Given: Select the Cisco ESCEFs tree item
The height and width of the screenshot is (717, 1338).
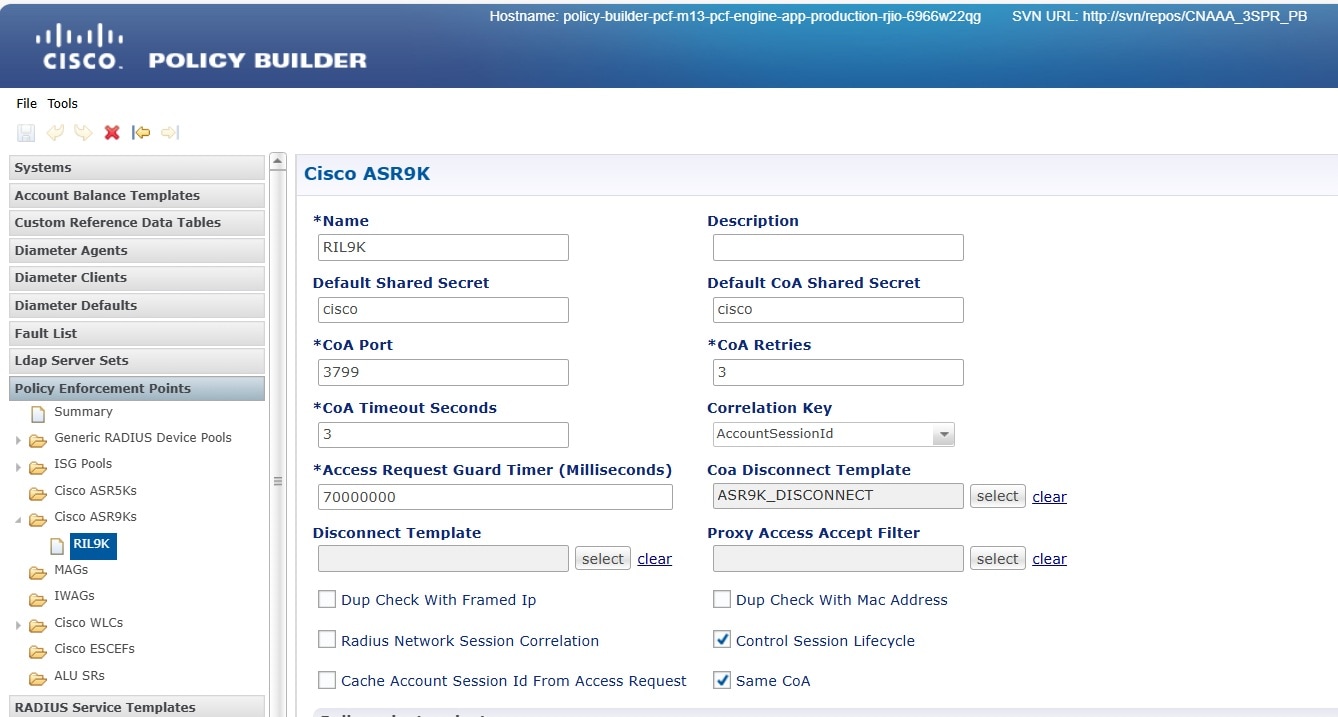Looking at the screenshot, I should [x=94, y=649].
